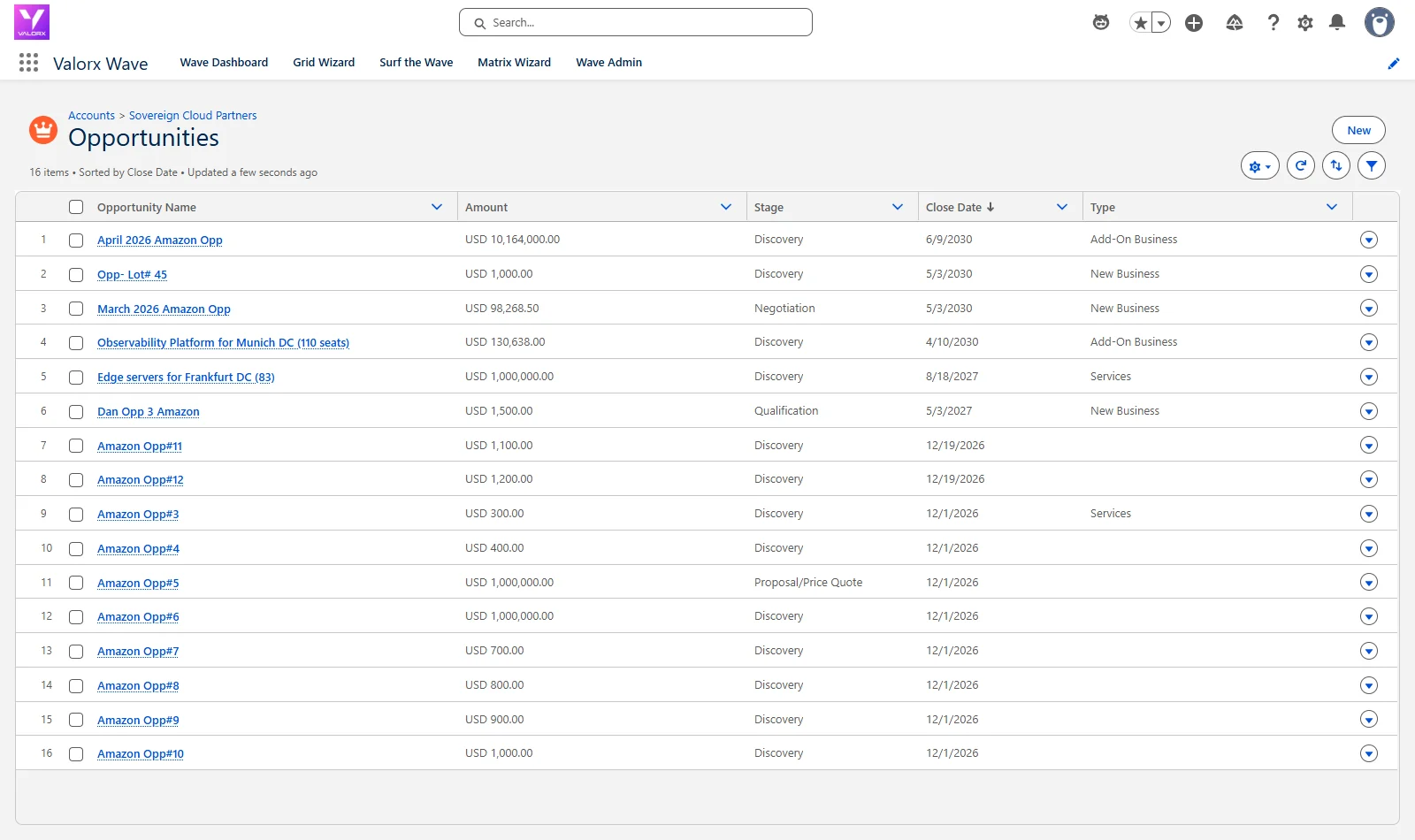
Task: Check the Opp- Lot# 45 row
Action: tap(76, 275)
